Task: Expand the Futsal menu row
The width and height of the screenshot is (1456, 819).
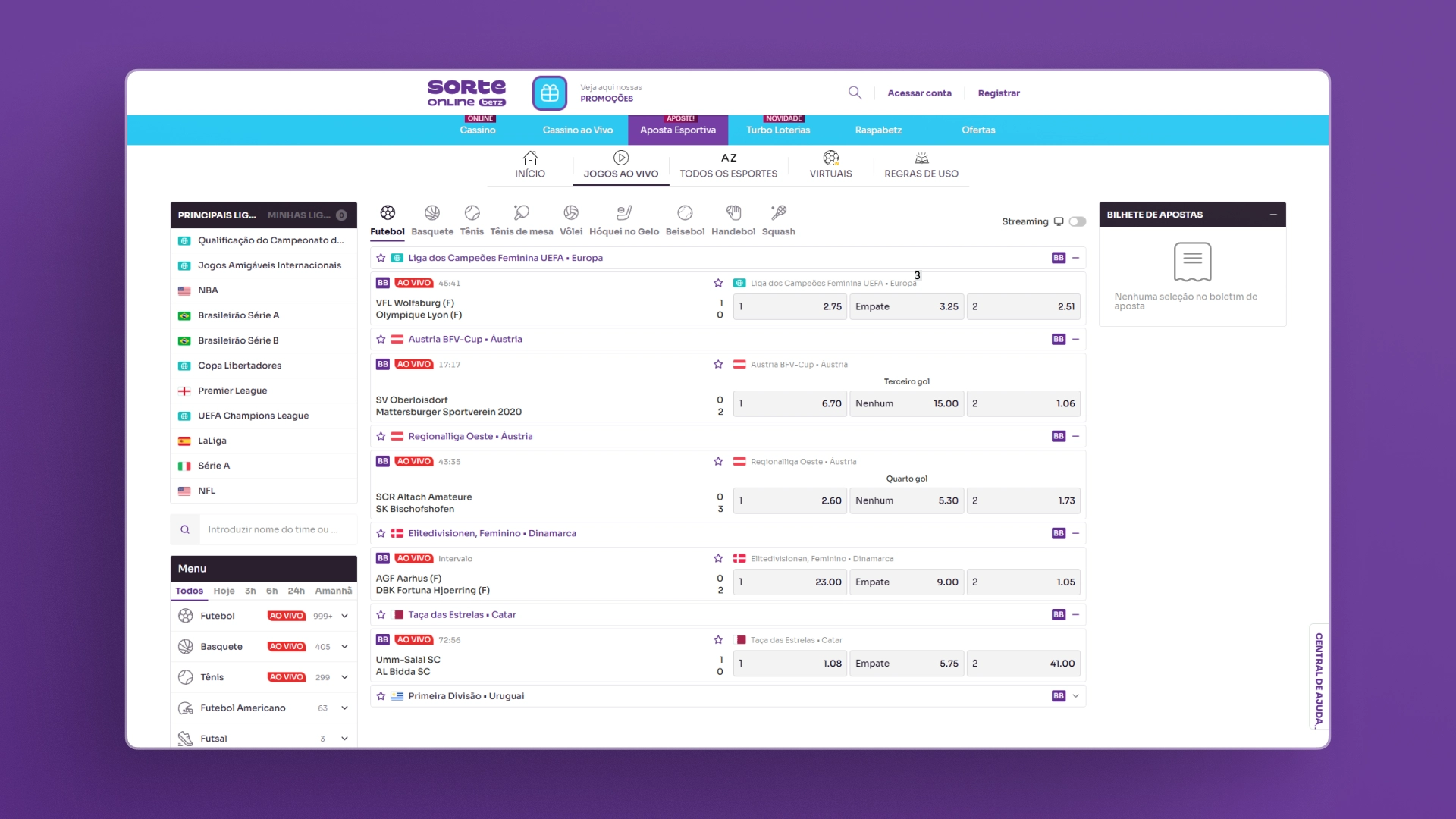Action: tap(344, 739)
